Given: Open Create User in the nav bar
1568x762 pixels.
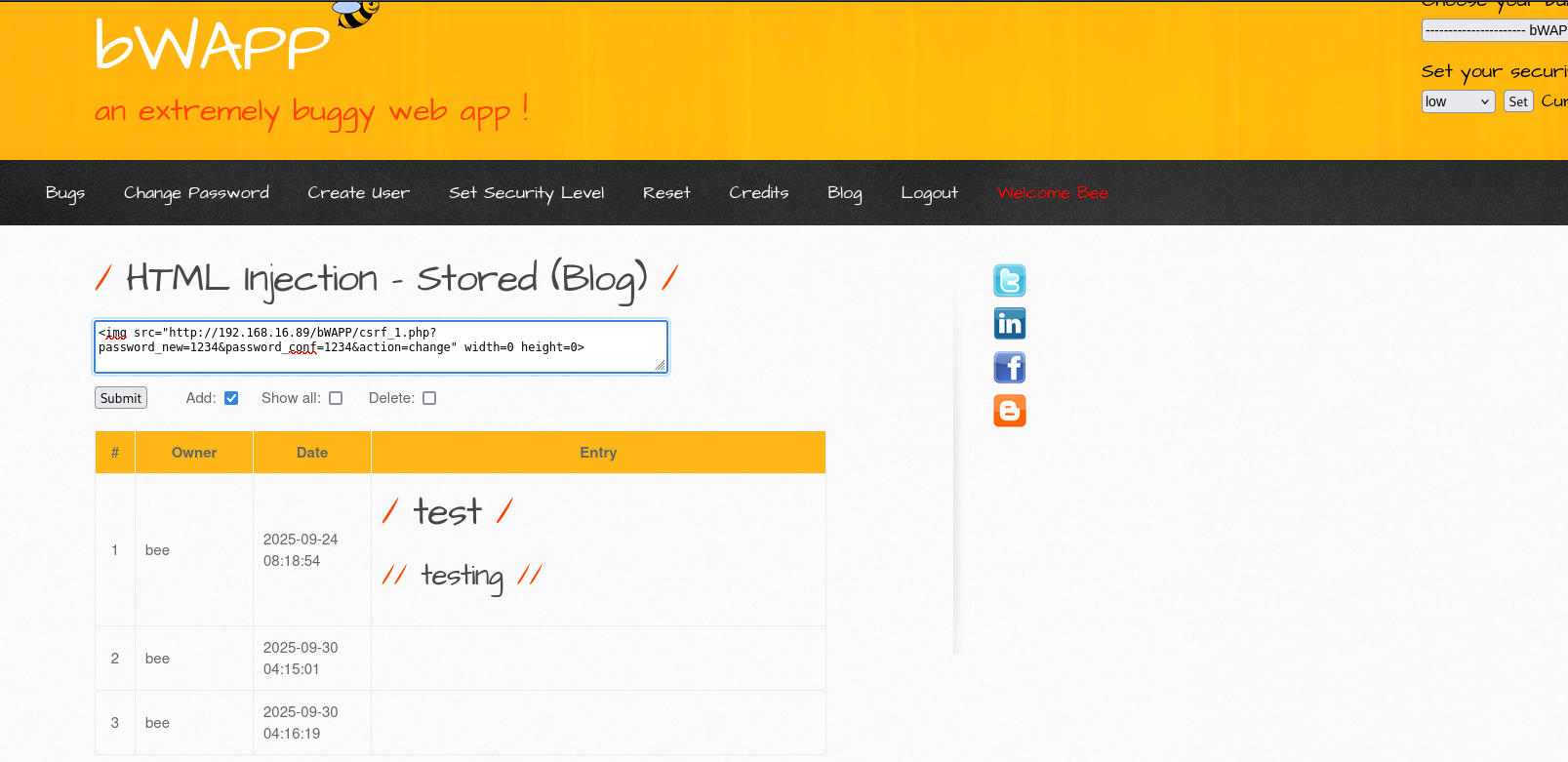Looking at the screenshot, I should 358,193.
